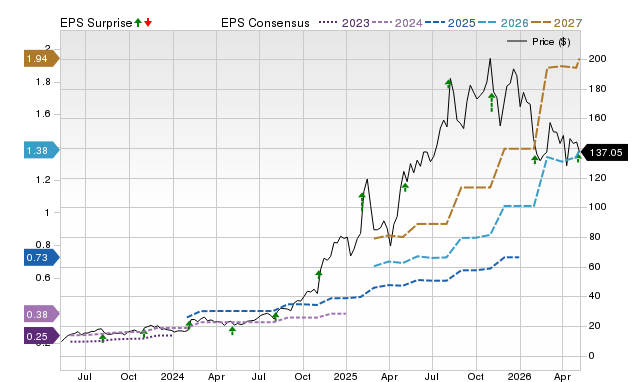
Task: Click the 1.6 EPS axis label
Action: pyautogui.click(x=43, y=114)
